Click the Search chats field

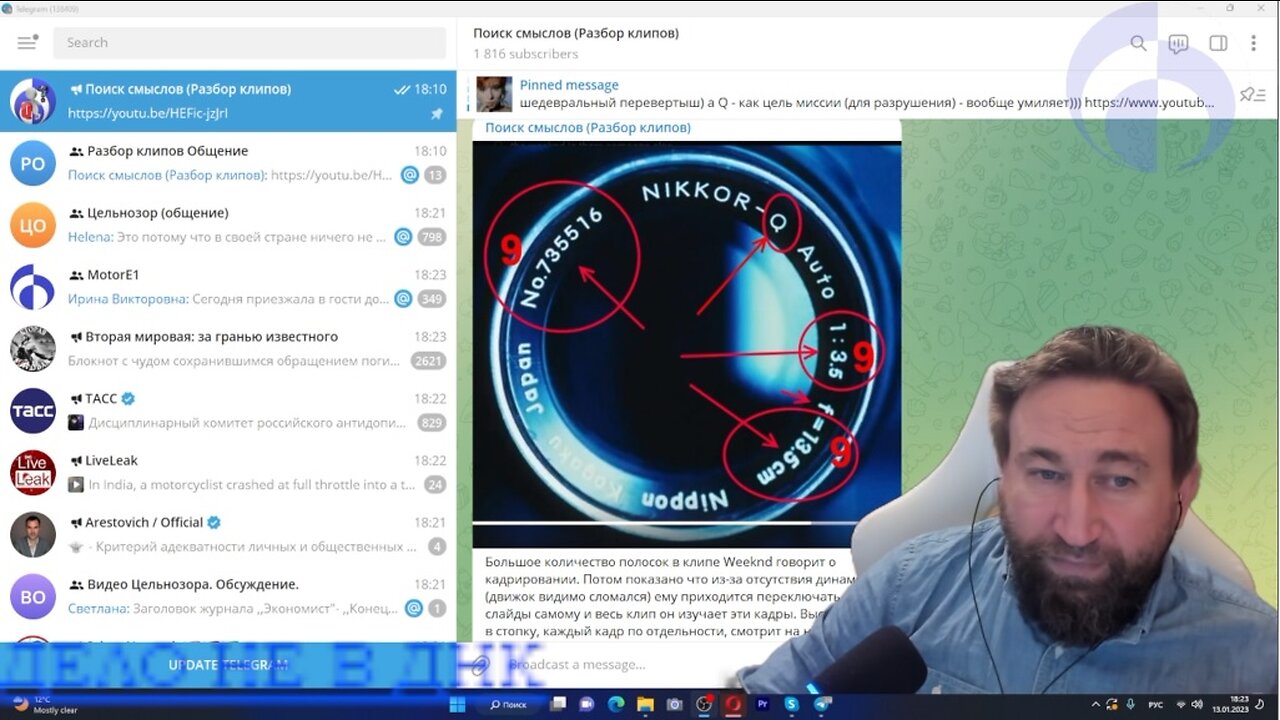[250, 43]
